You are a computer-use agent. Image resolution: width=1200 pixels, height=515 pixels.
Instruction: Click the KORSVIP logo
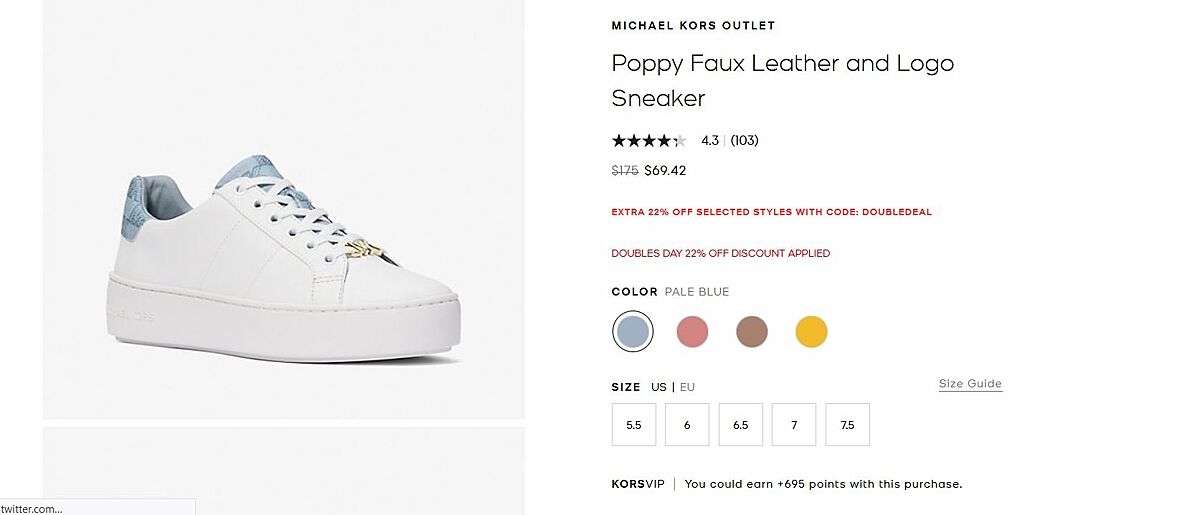(x=638, y=484)
